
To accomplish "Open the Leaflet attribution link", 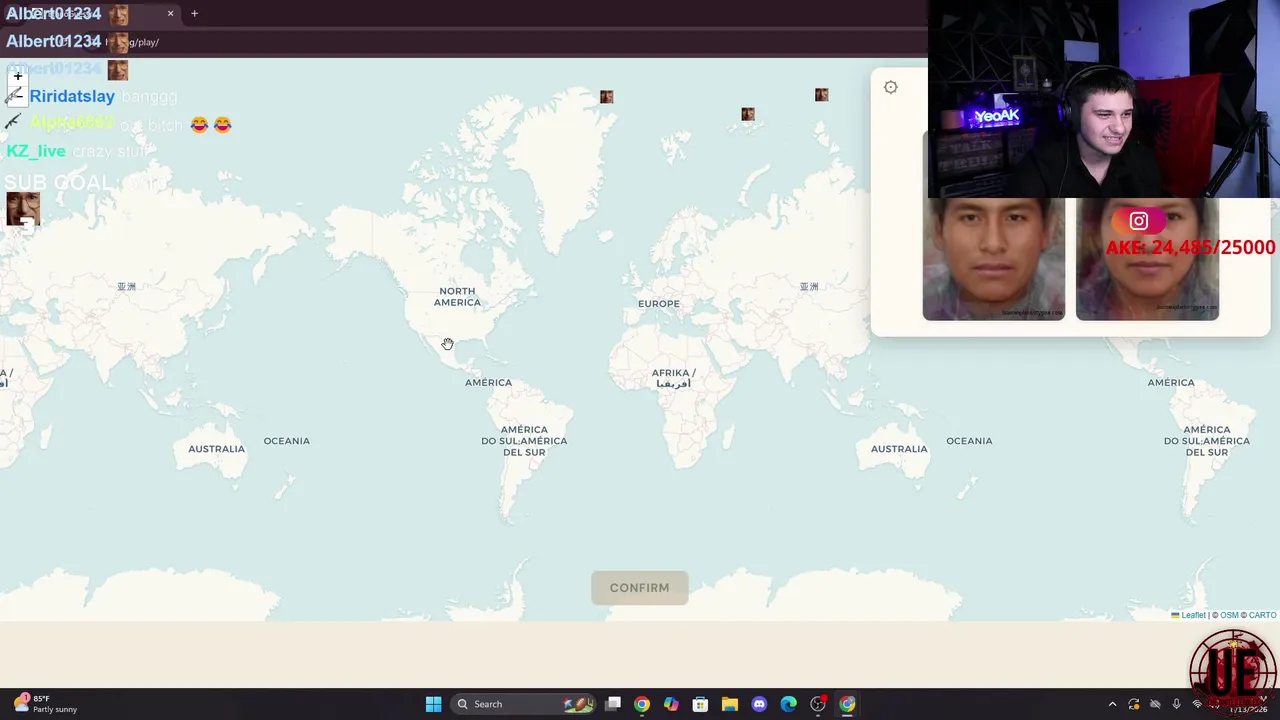I will (x=1189, y=615).
